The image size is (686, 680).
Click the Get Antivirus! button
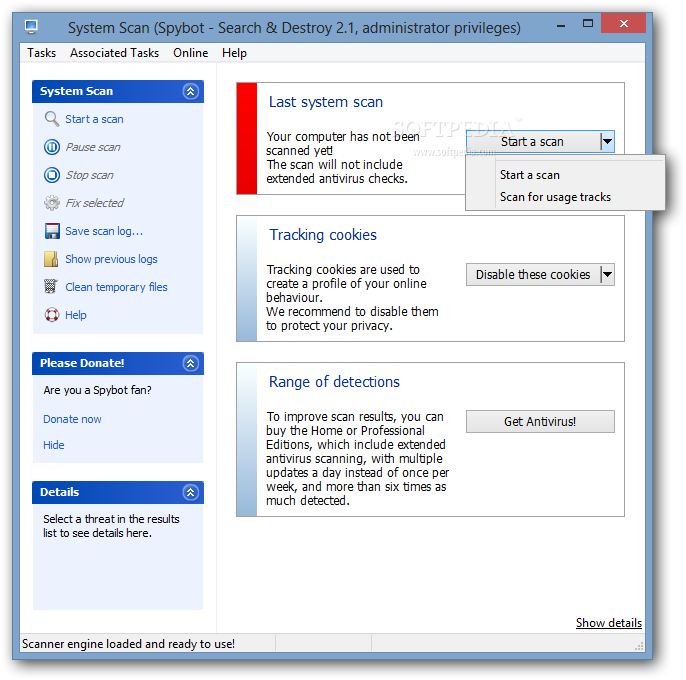pos(540,421)
